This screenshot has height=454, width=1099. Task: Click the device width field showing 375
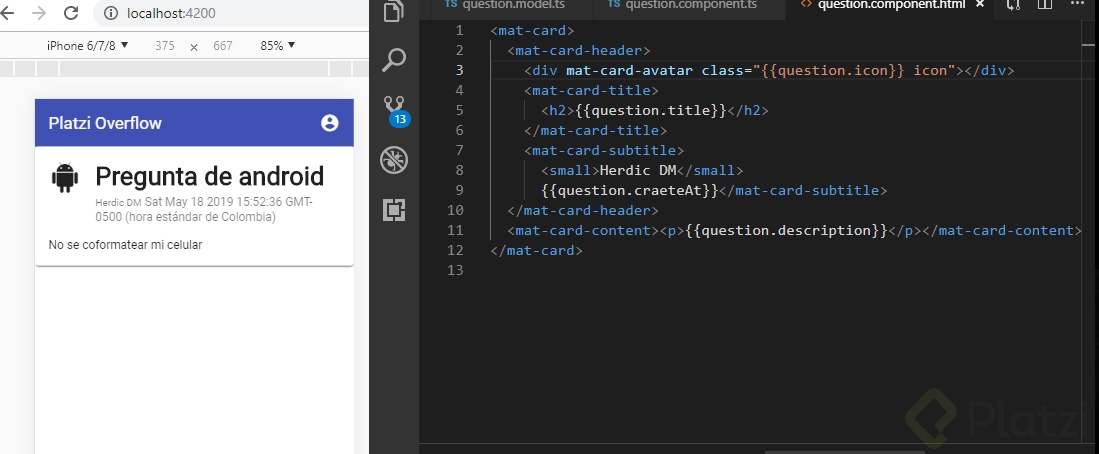(165, 46)
